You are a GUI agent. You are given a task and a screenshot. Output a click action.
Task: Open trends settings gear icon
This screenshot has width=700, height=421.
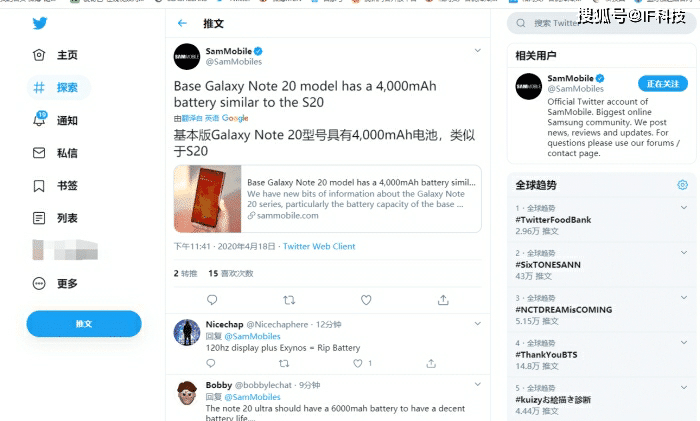(x=683, y=185)
